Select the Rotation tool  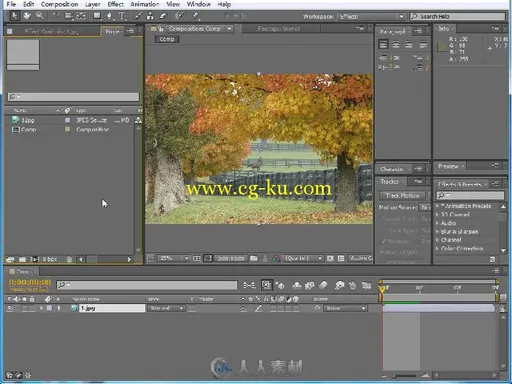coord(56,16)
